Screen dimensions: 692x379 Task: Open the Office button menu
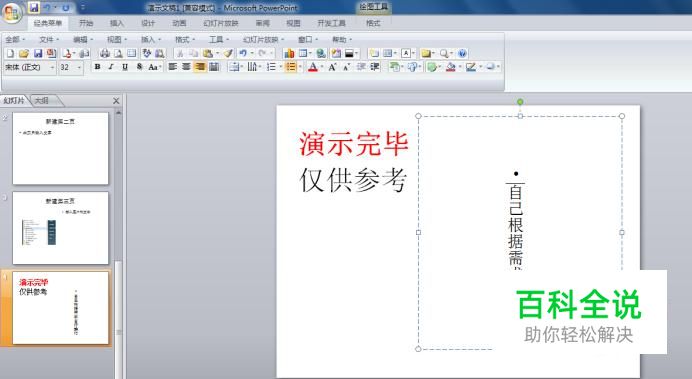click(x=11, y=12)
